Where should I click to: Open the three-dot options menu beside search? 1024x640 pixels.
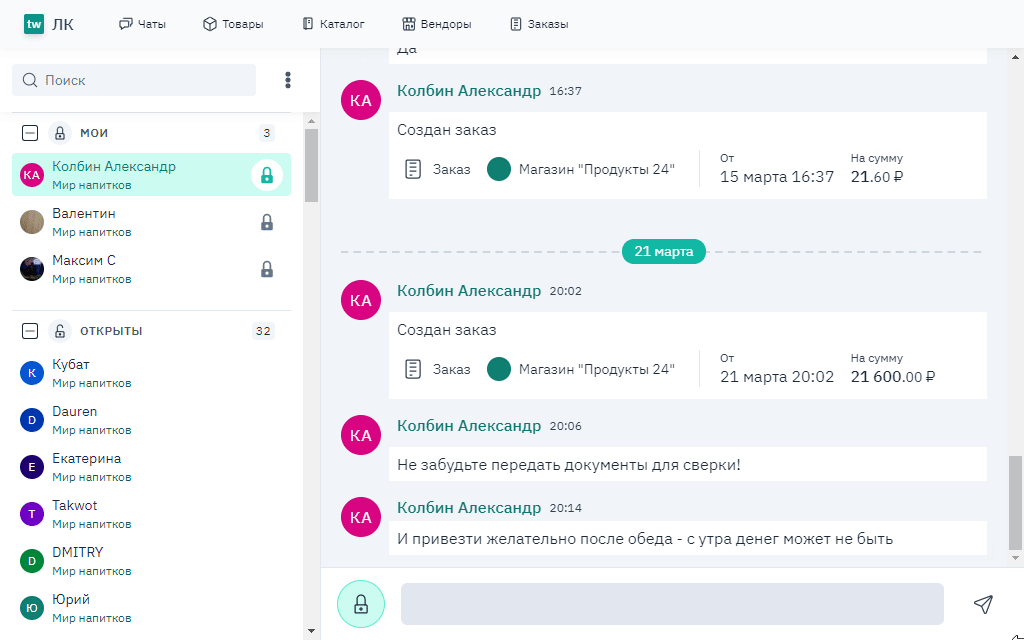pyautogui.click(x=288, y=80)
